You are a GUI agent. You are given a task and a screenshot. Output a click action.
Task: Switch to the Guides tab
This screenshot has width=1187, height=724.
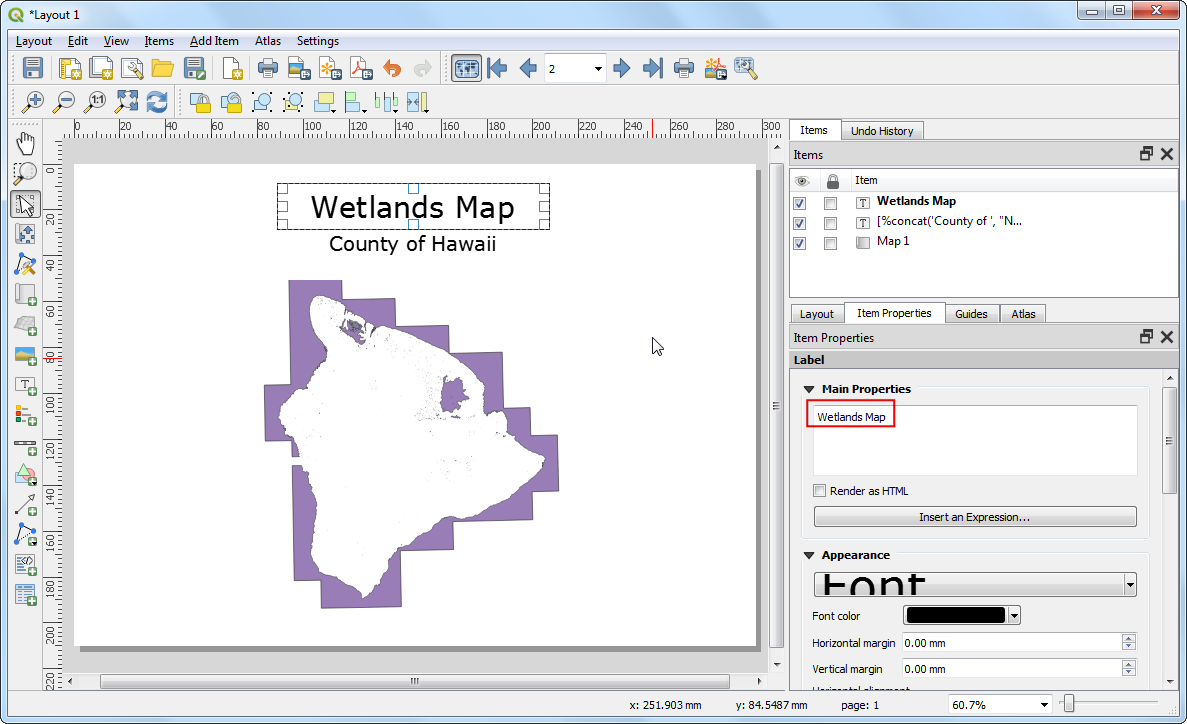click(970, 314)
